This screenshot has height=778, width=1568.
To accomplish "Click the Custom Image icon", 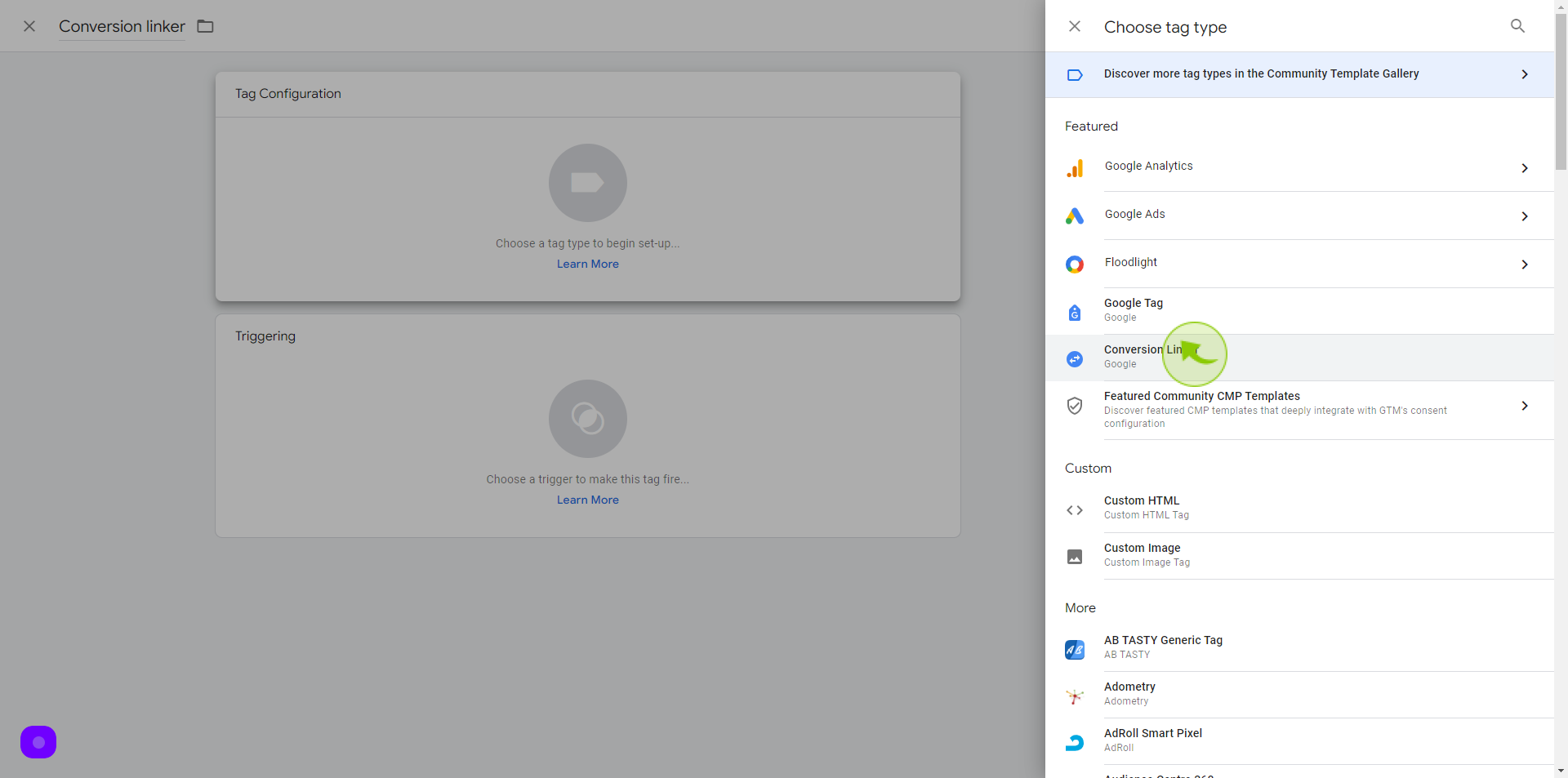I will click(1075, 557).
